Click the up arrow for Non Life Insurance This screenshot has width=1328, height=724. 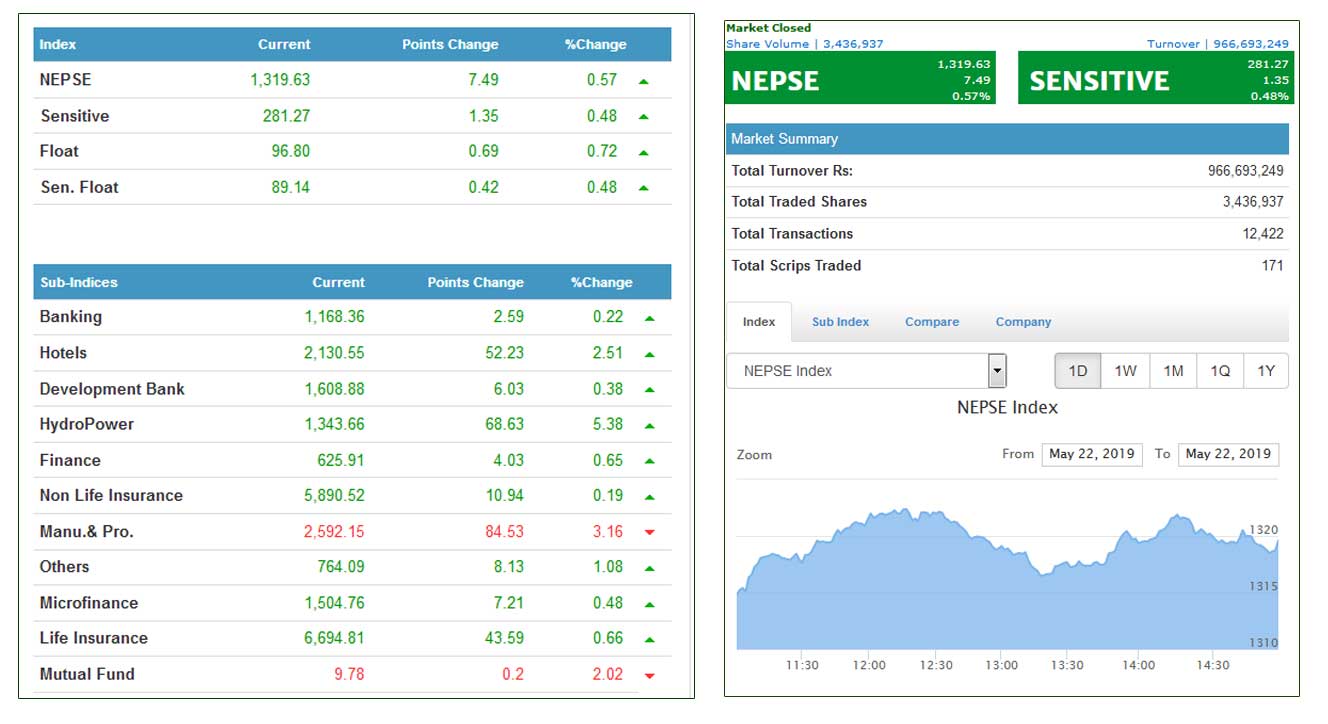[650, 497]
